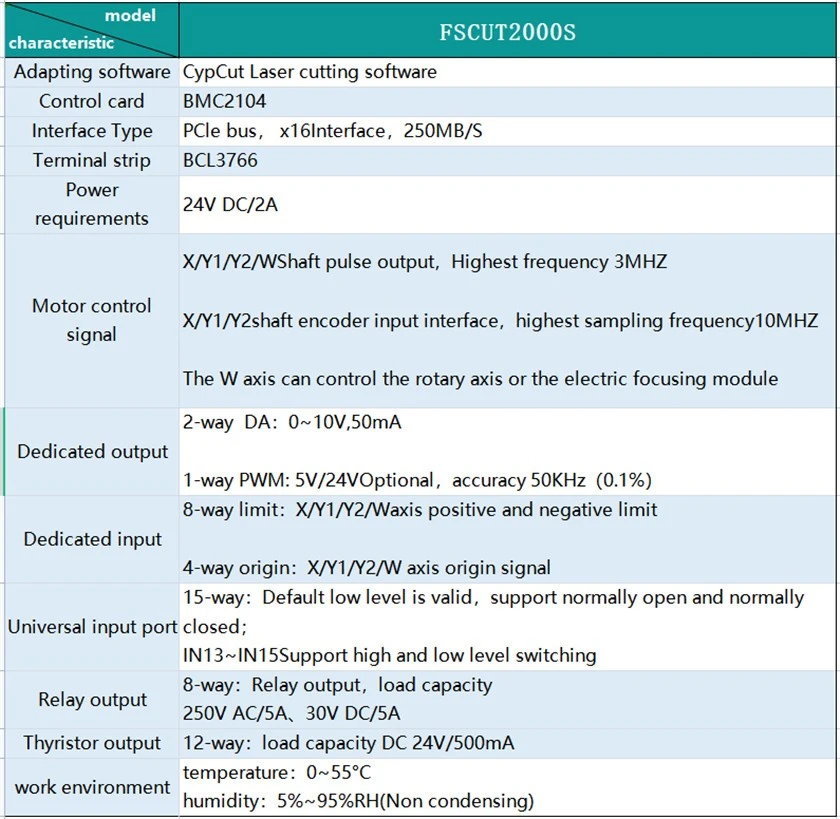Select the Control card label cell
Image resolution: width=840 pixels, height=819 pixels.
(92, 101)
